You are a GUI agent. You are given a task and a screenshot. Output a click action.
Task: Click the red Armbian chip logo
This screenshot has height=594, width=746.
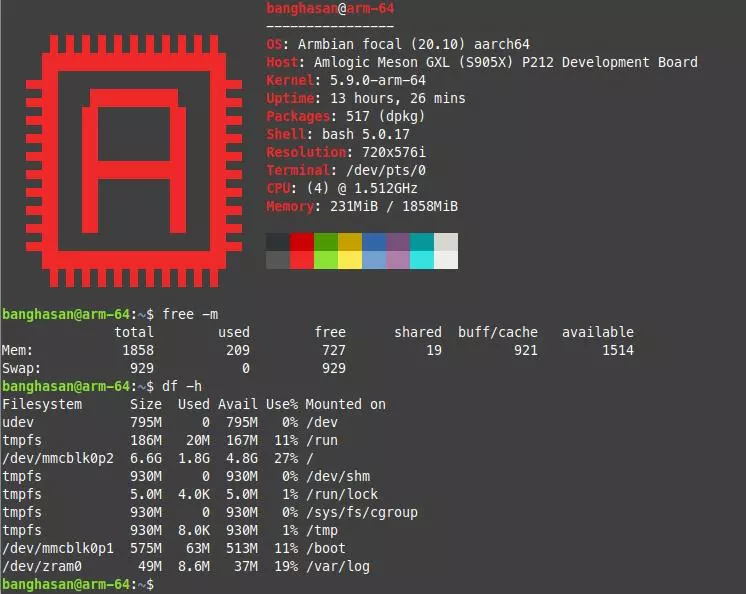134,161
